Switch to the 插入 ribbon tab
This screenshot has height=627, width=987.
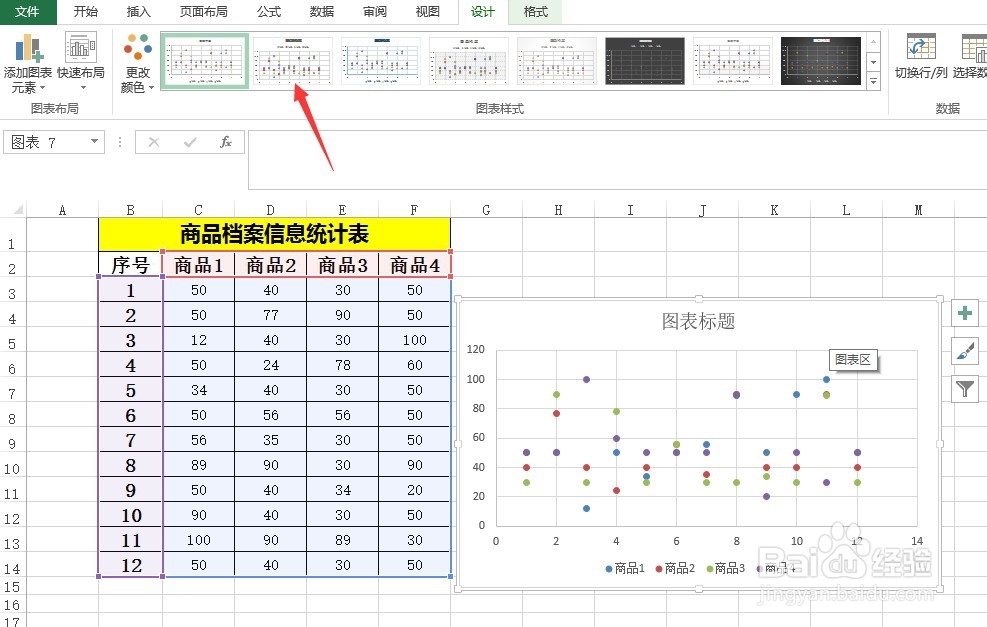point(138,12)
